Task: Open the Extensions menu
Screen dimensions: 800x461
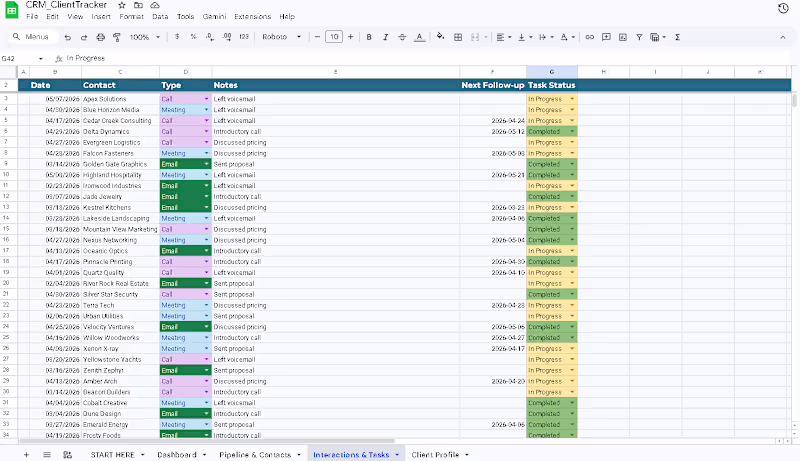Action: point(253,16)
